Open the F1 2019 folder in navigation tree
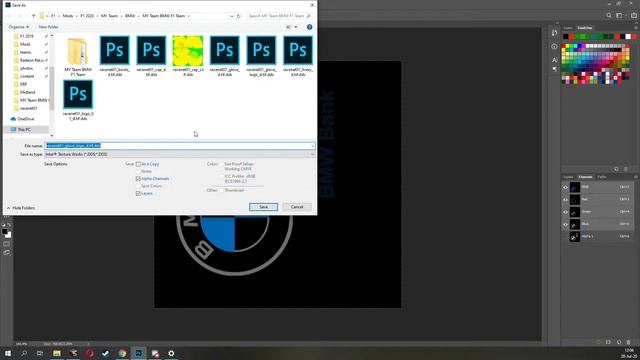This screenshot has width=640, height=360. [x=27, y=36]
